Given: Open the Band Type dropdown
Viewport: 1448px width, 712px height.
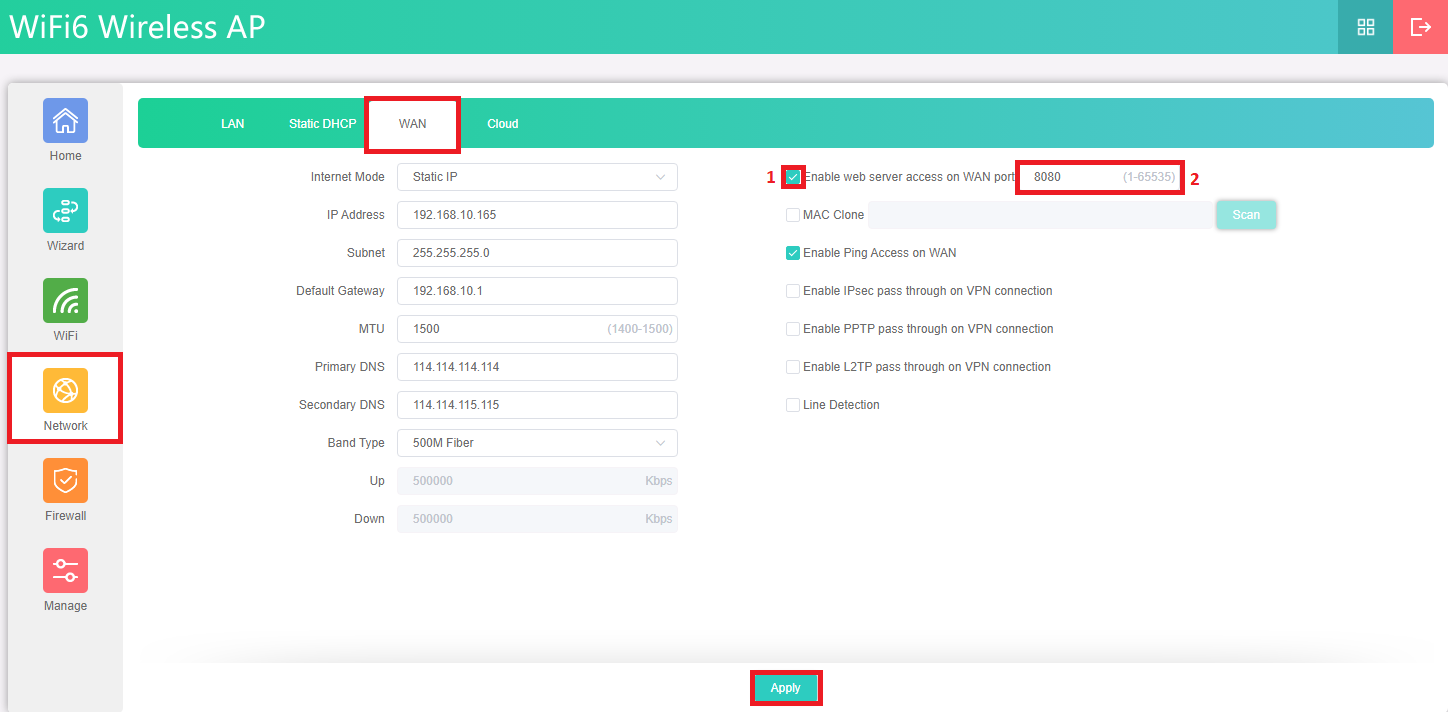Looking at the screenshot, I should (x=537, y=443).
